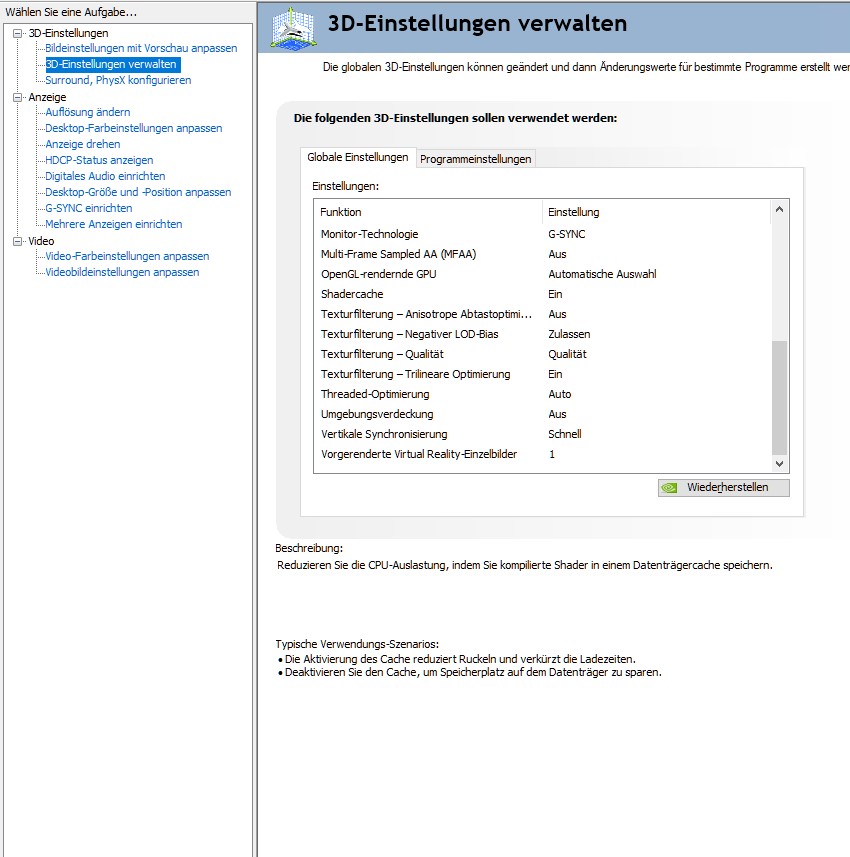This screenshot has width=850, height=857.
Task: Click the G-SYNC setting value
Action: [x=566, y=234]
